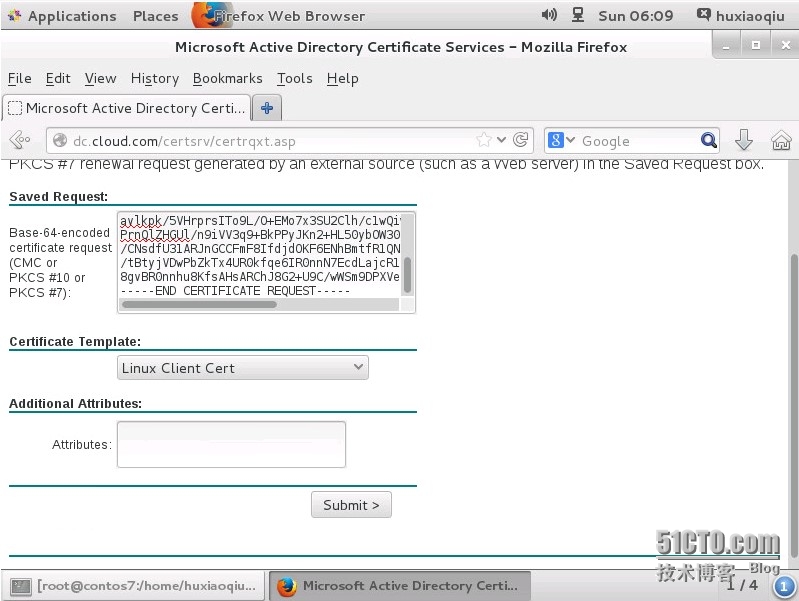Maximize the Firefox window
Viewport: 799px width, 601px height.
[756, 46]
